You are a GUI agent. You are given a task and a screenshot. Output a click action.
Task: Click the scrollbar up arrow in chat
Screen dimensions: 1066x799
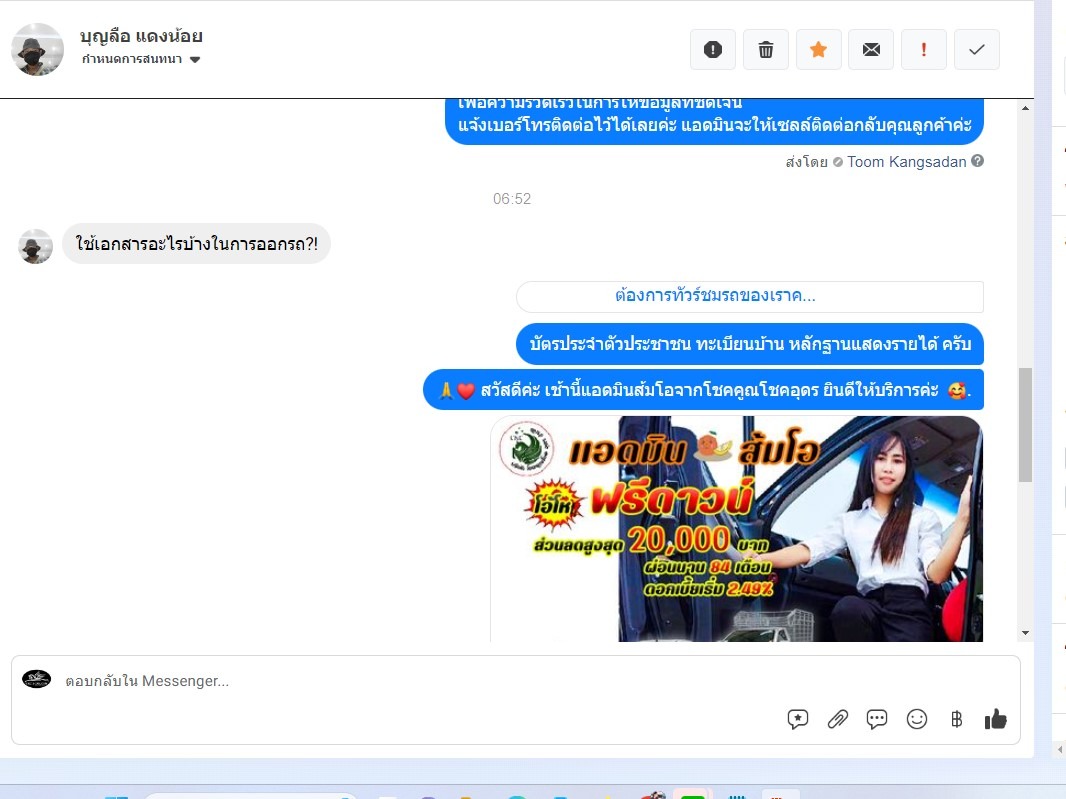1024,107
